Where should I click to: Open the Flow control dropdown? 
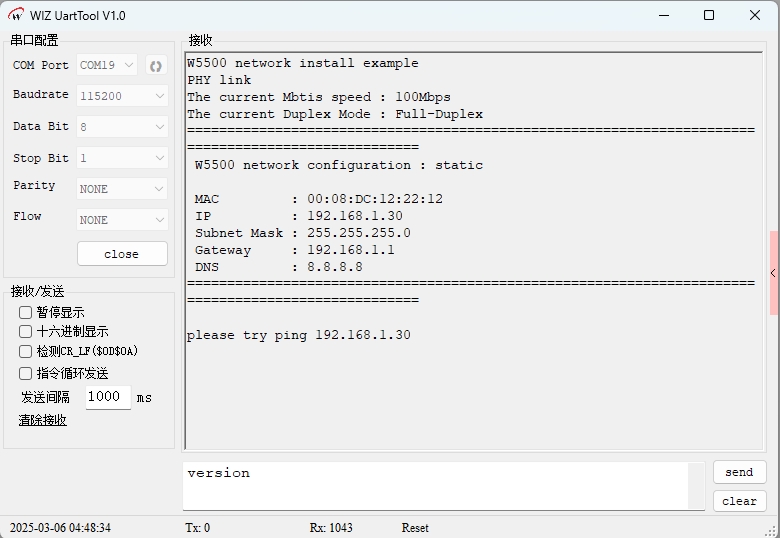tap(122, 220)
